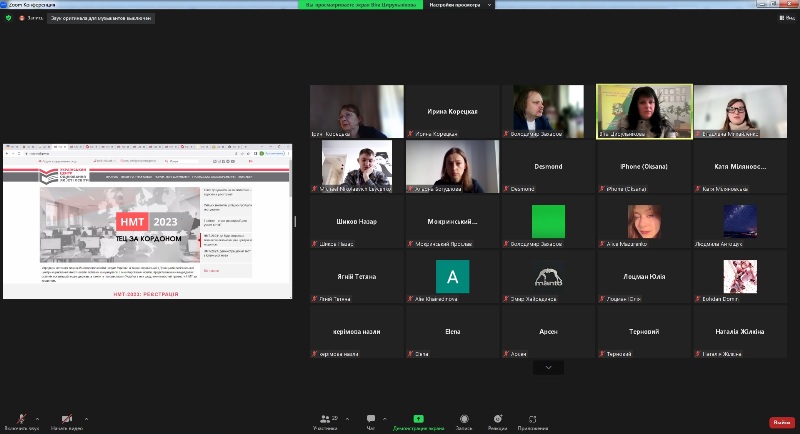This screenshot has height=434, width=800.
Task: Click the green square avatar tile
Action: pyautogui.click(x=548, y=222)
